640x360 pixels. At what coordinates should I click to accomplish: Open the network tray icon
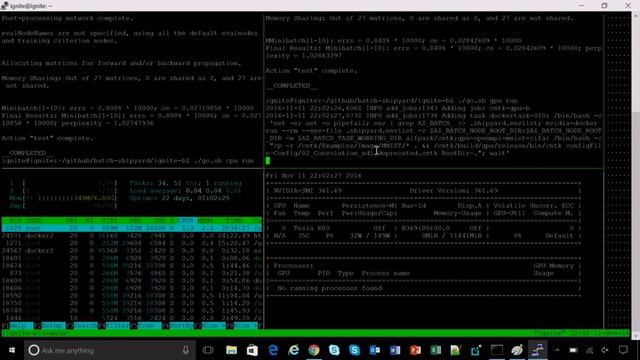pos(589,350)
